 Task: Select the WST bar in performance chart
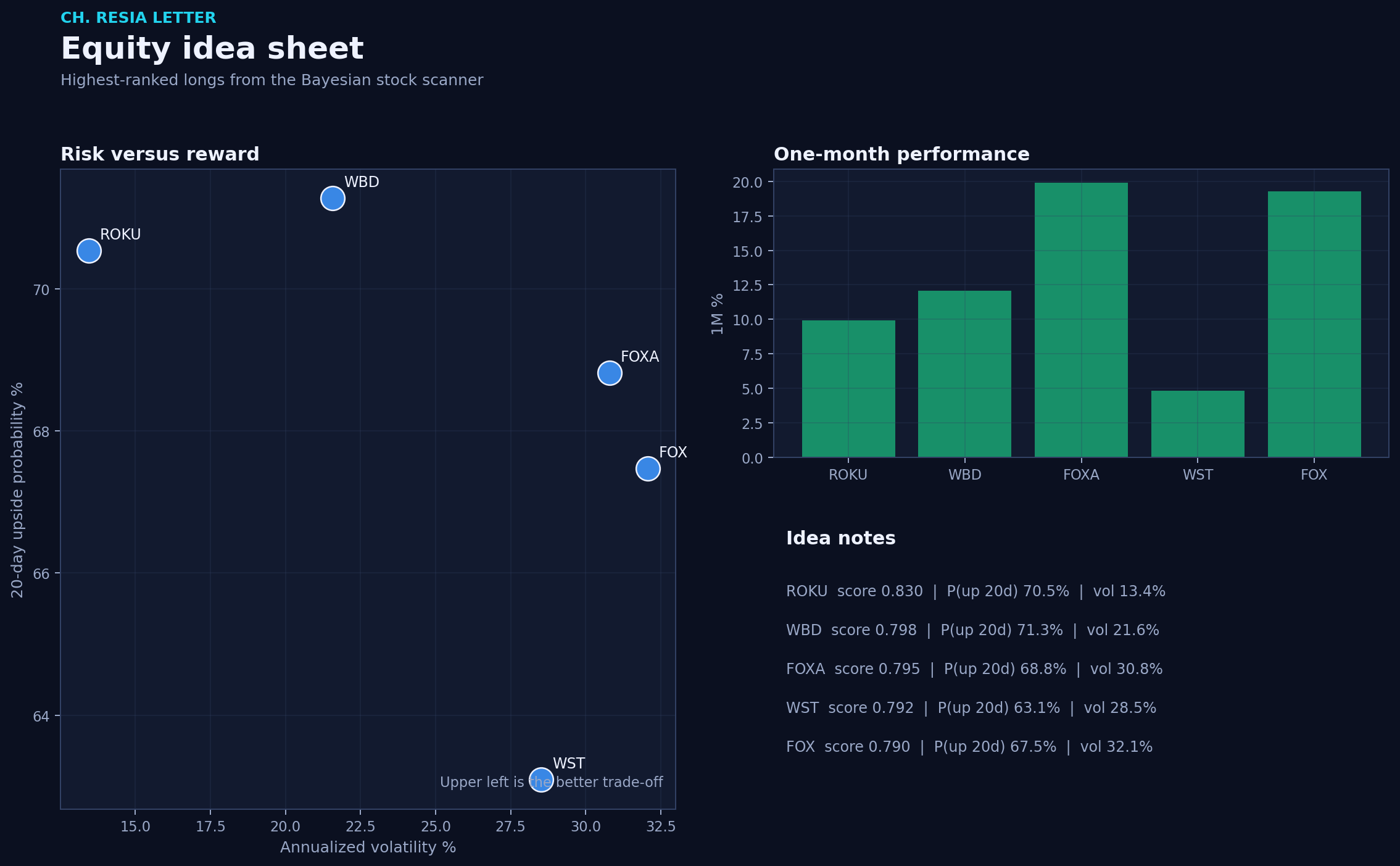(x=1198, y=424)
